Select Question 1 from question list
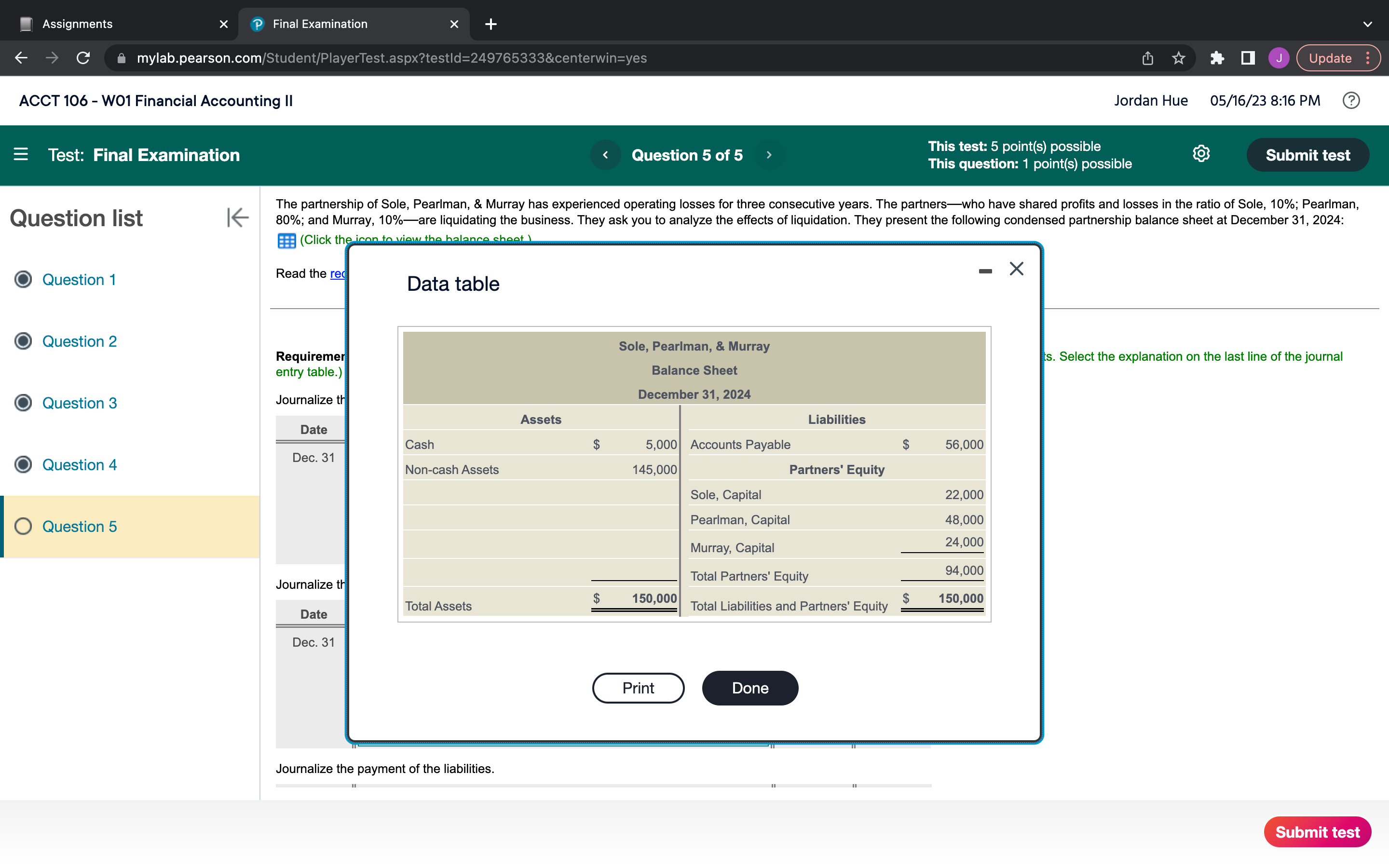 pyautogui.click(x=78, y=280)
